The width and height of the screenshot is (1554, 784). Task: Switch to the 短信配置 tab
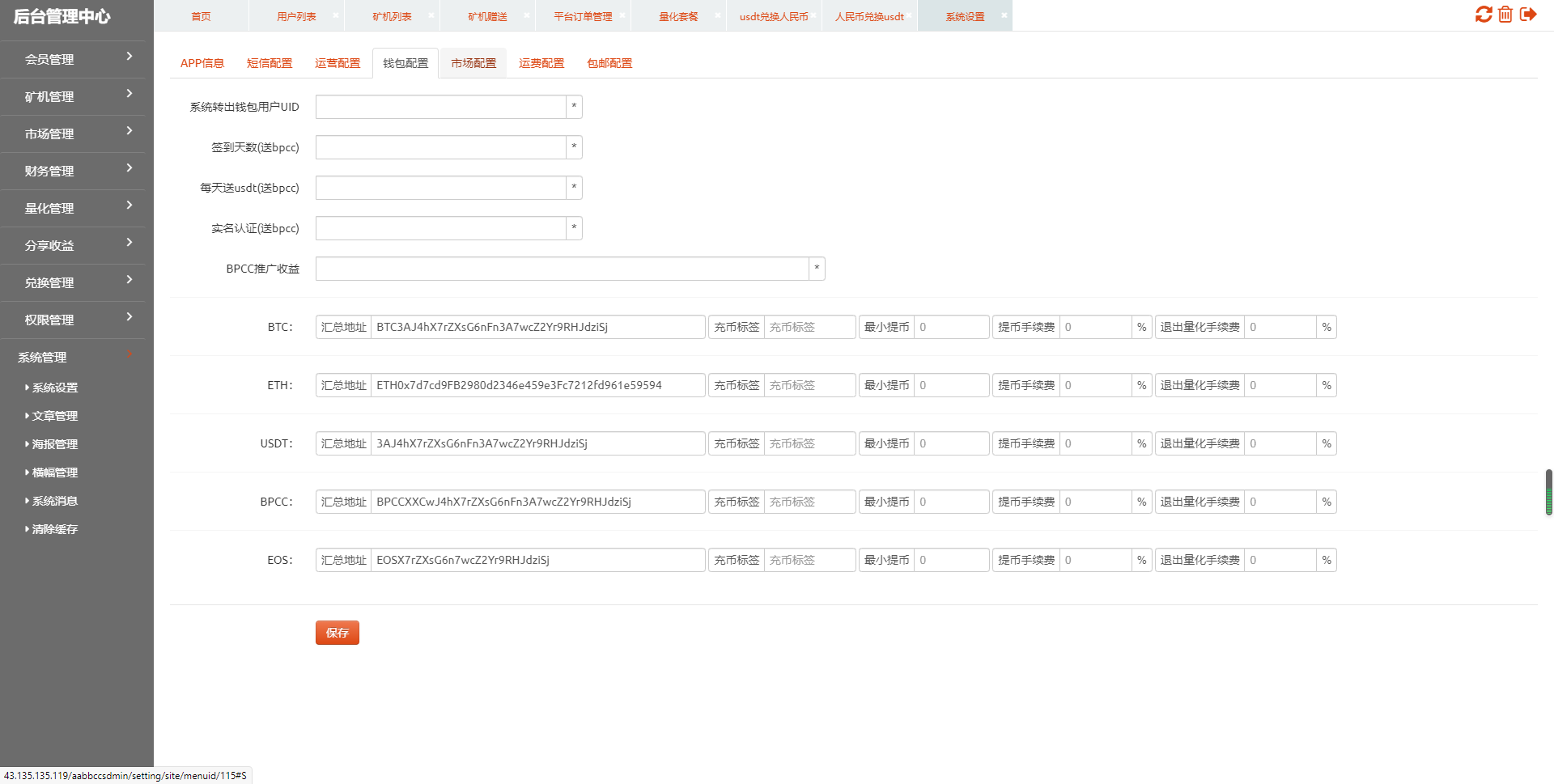click(x=270, y=63)
